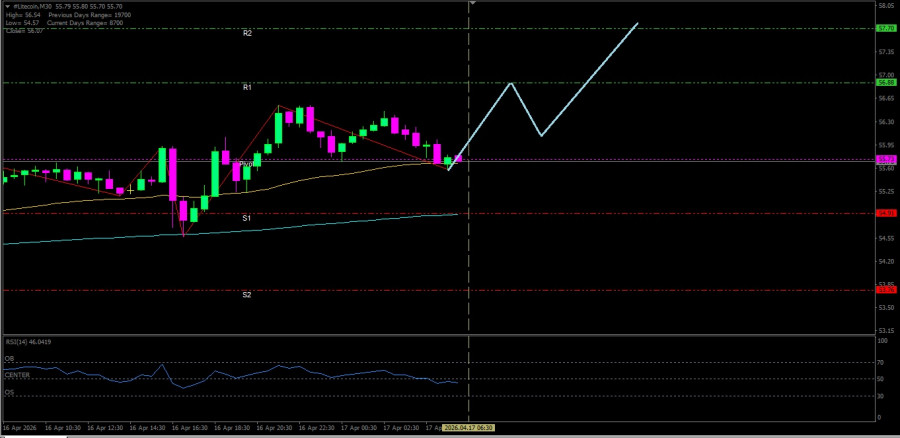Select the green 57.70 price tag
Screen dimensions: 900x438
[886, 28]
